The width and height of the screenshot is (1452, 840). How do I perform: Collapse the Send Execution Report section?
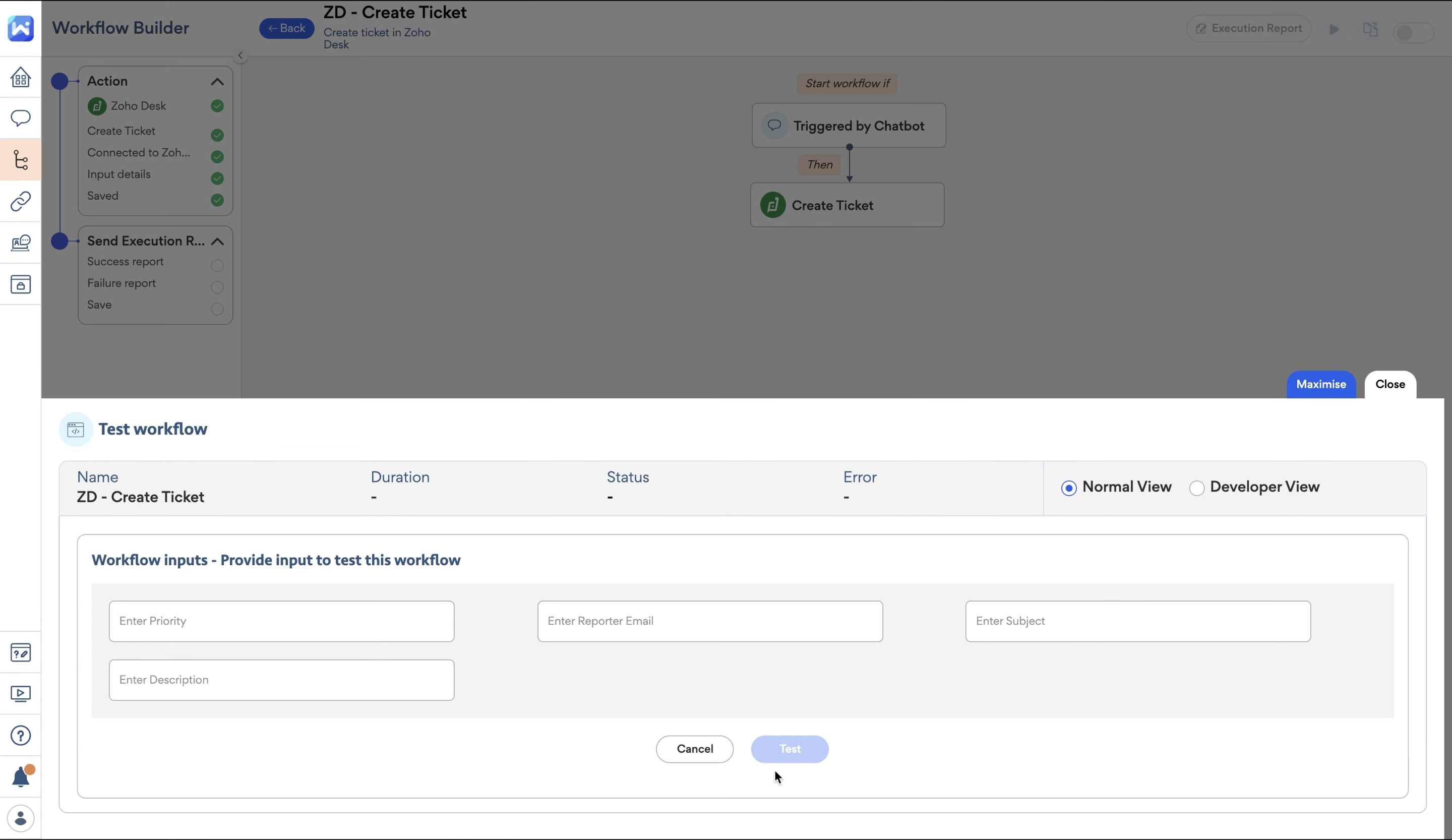point(217,242)
